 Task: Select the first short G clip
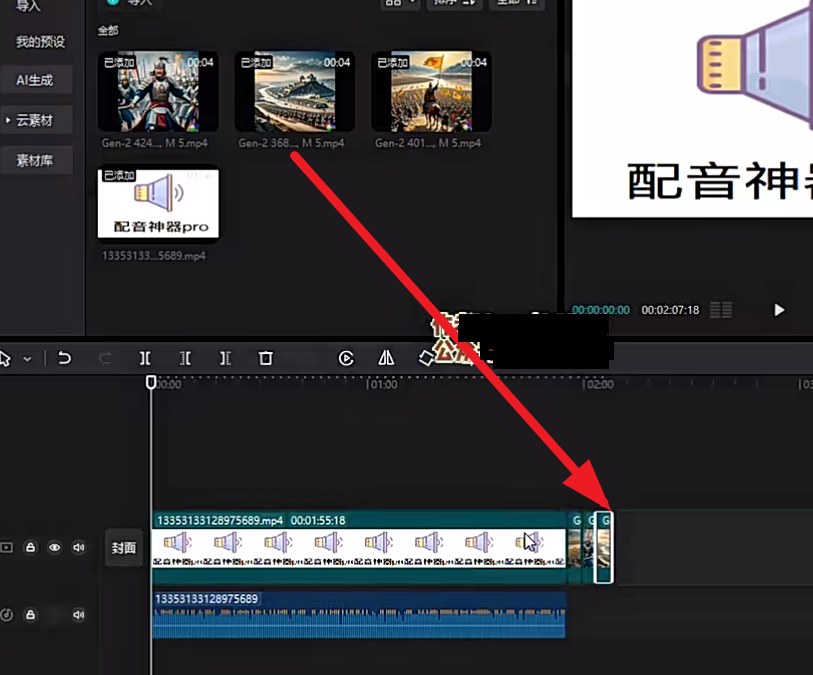(576, 547)
